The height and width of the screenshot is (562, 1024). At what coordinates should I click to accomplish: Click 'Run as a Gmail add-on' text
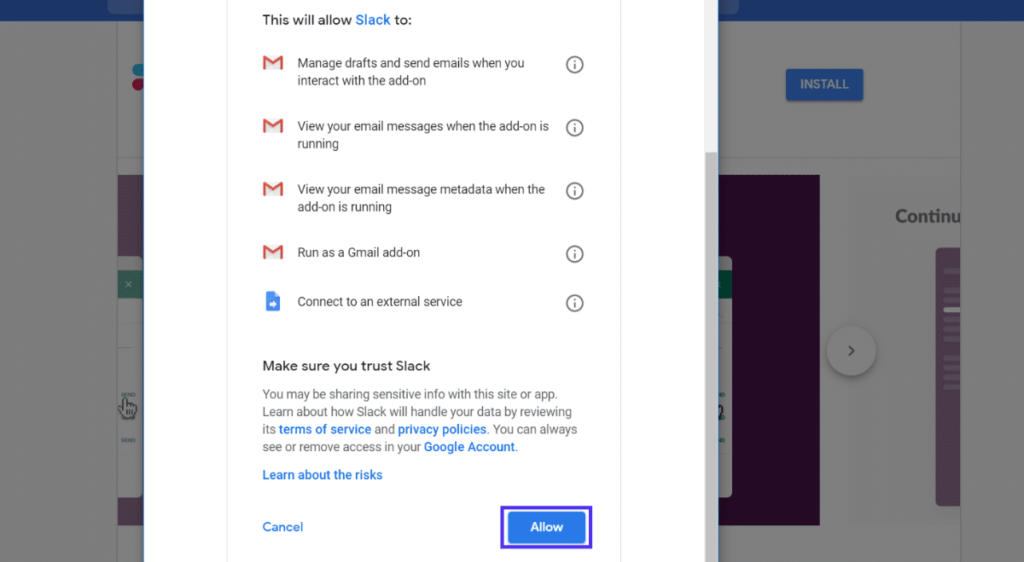pyautogui.click(x=359, y=253)
